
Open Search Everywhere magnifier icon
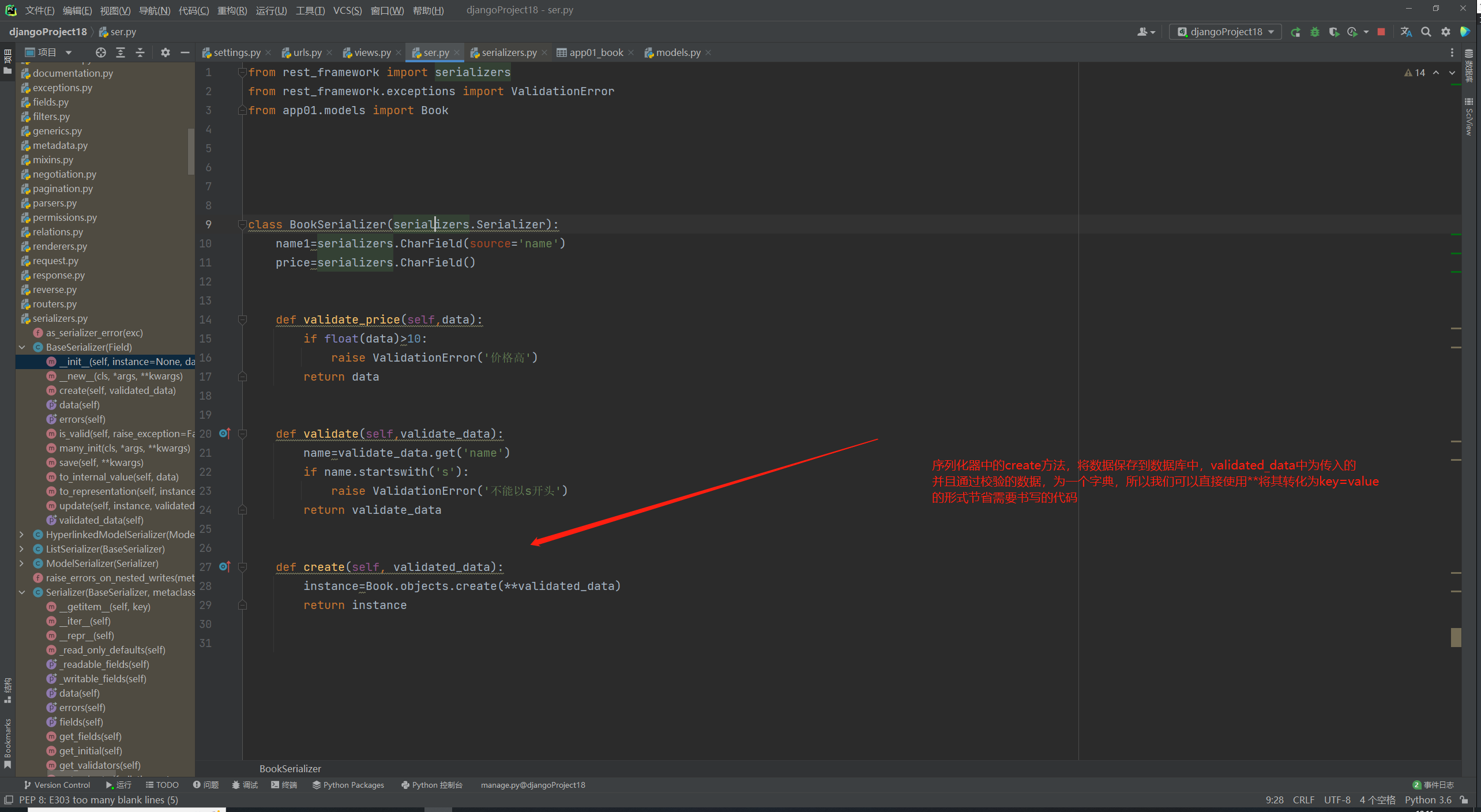coord(1426,32)
